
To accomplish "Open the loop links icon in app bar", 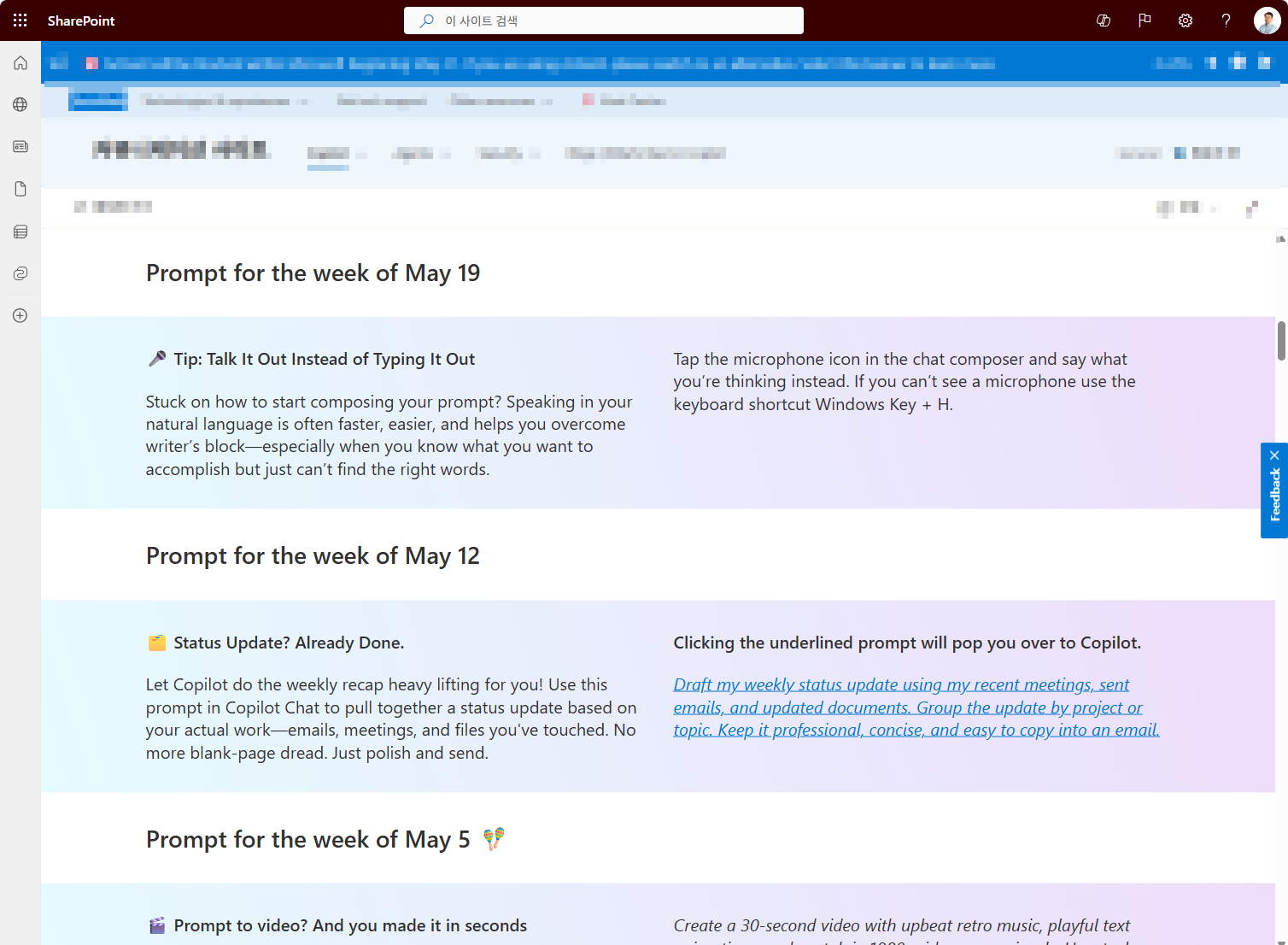I will (x=20, y=273).
